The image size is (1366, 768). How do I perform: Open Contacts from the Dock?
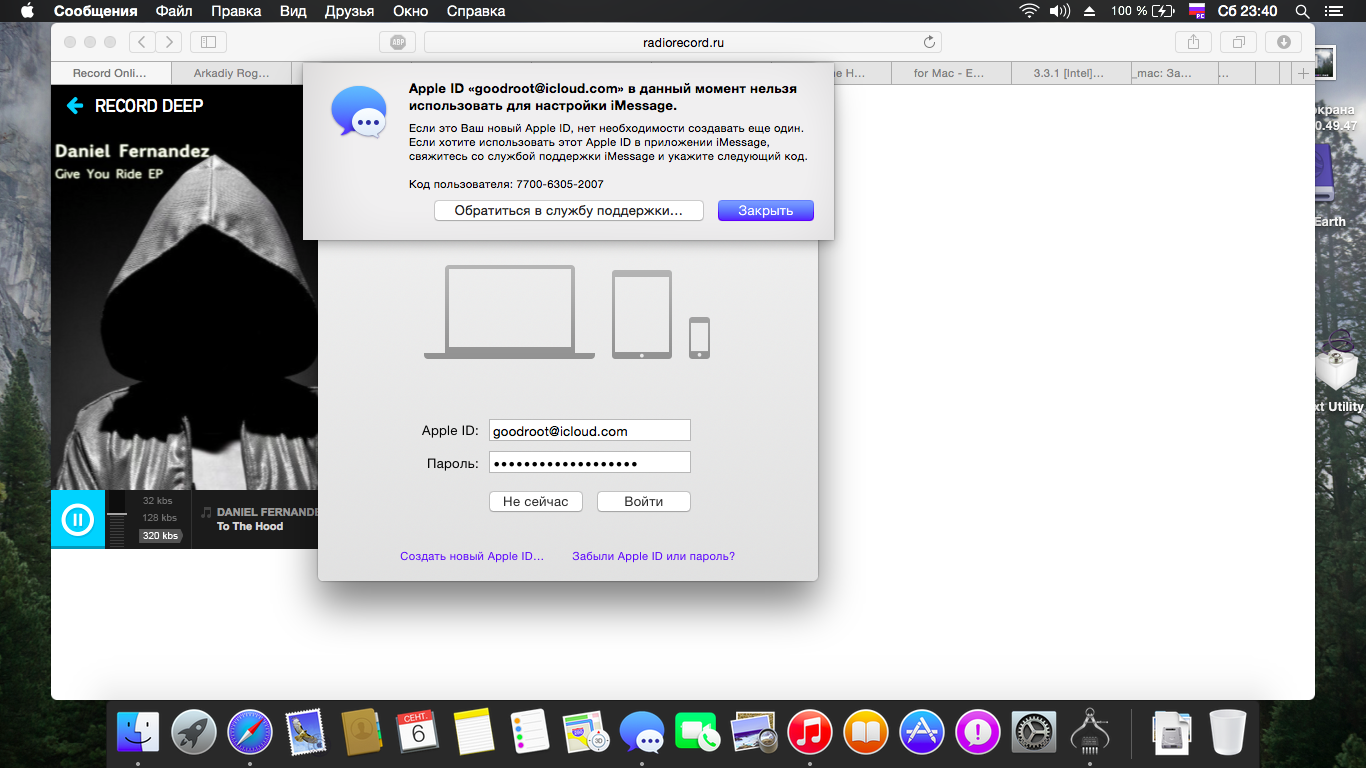[x=362, y=732]
